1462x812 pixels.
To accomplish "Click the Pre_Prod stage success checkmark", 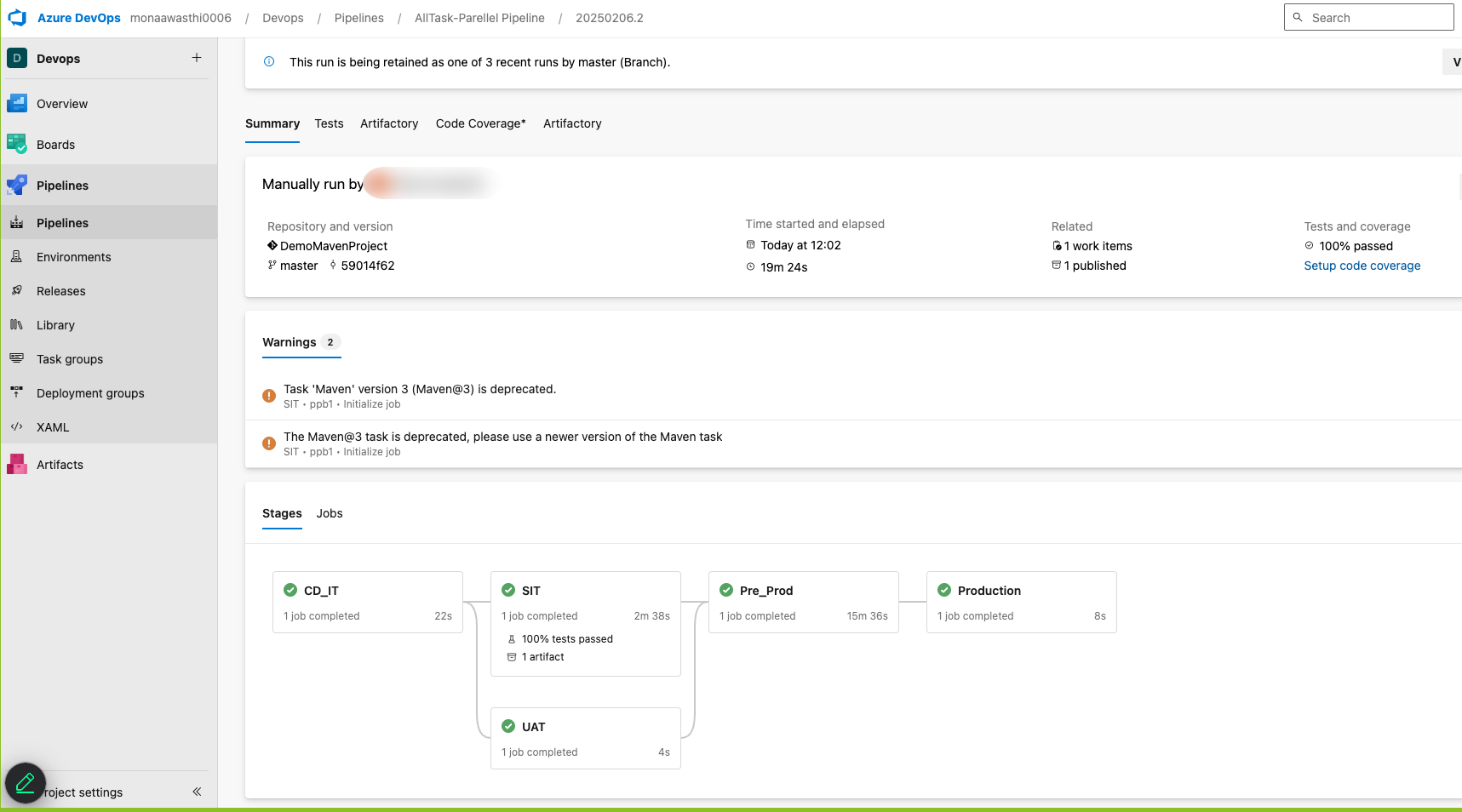I will tap(726, 590).
